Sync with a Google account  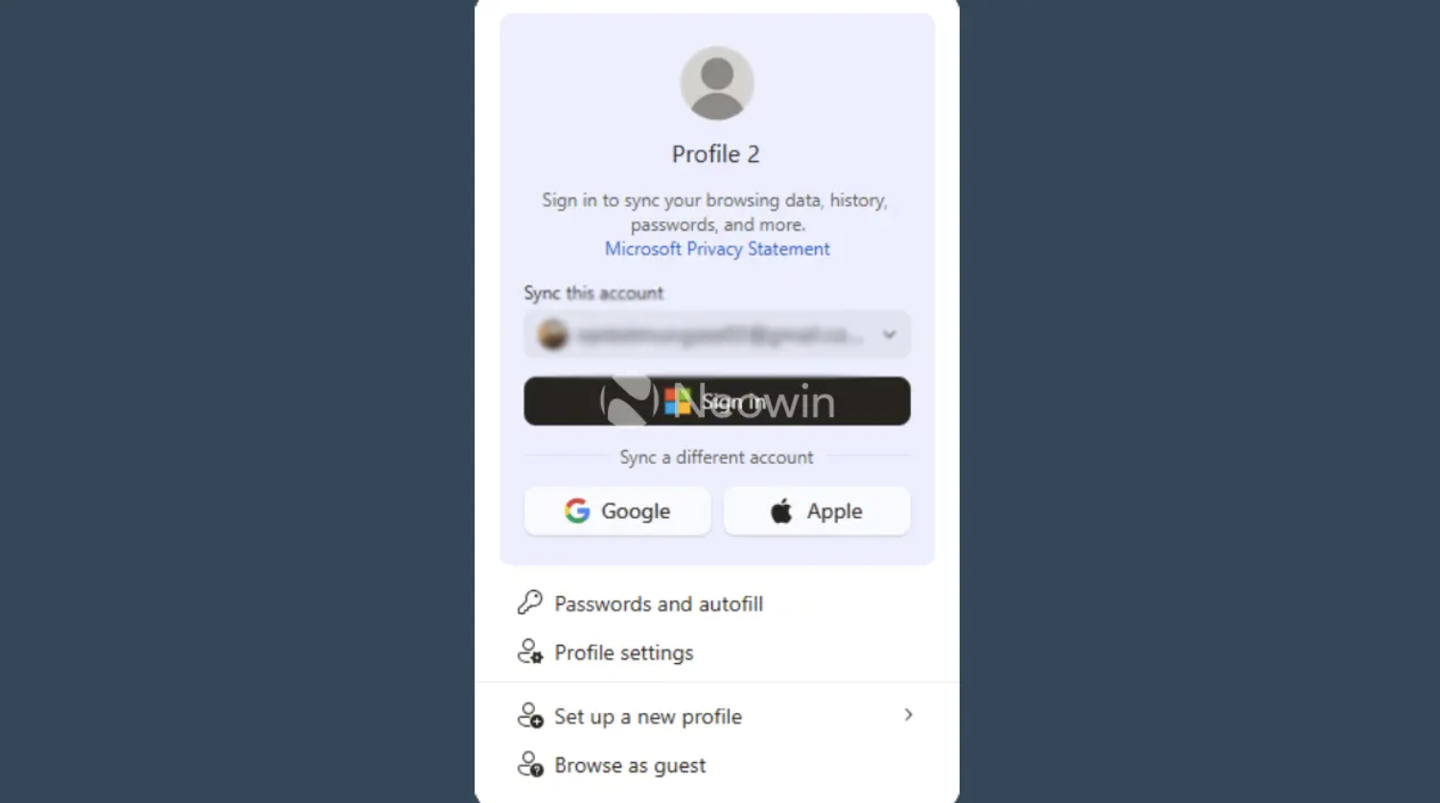click(617, 511)
